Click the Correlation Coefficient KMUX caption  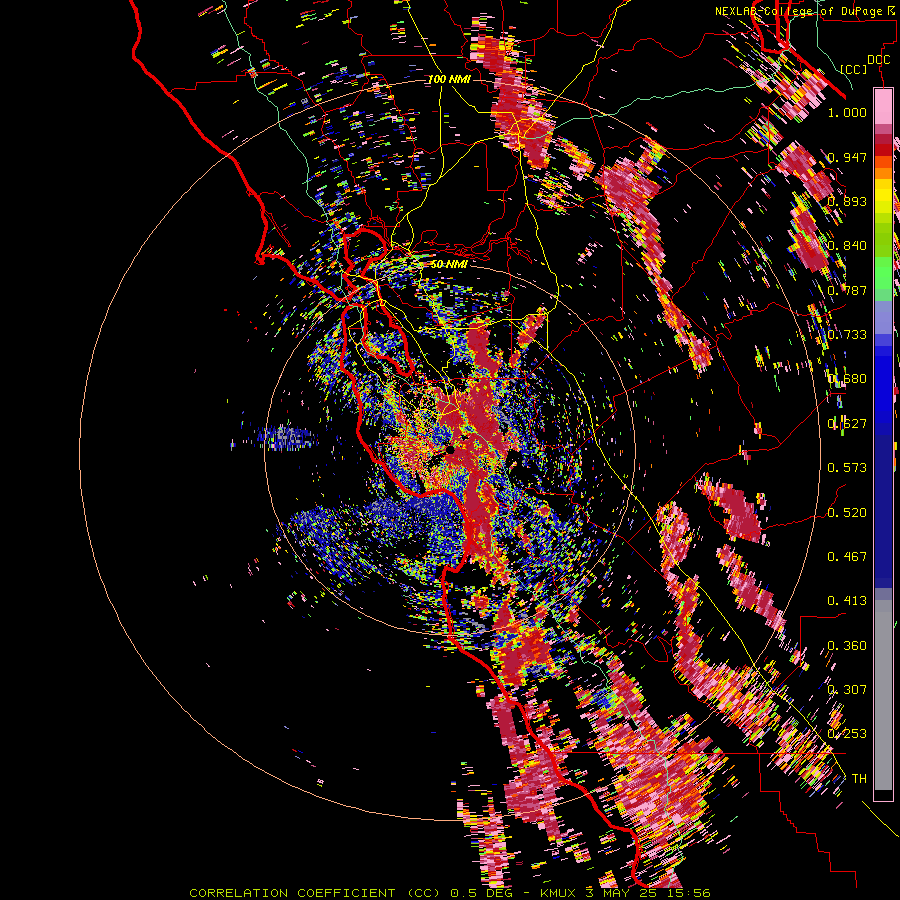click(450, 893)
